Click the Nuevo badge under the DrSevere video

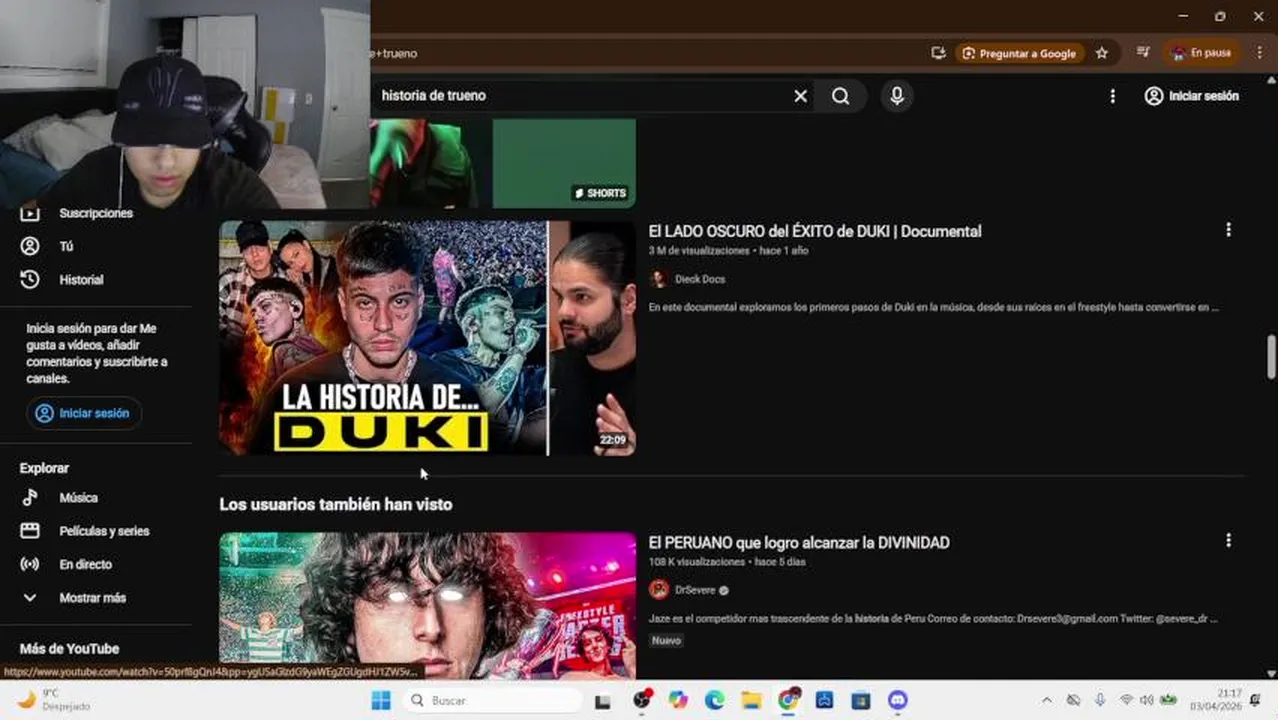tap(666, 641)
